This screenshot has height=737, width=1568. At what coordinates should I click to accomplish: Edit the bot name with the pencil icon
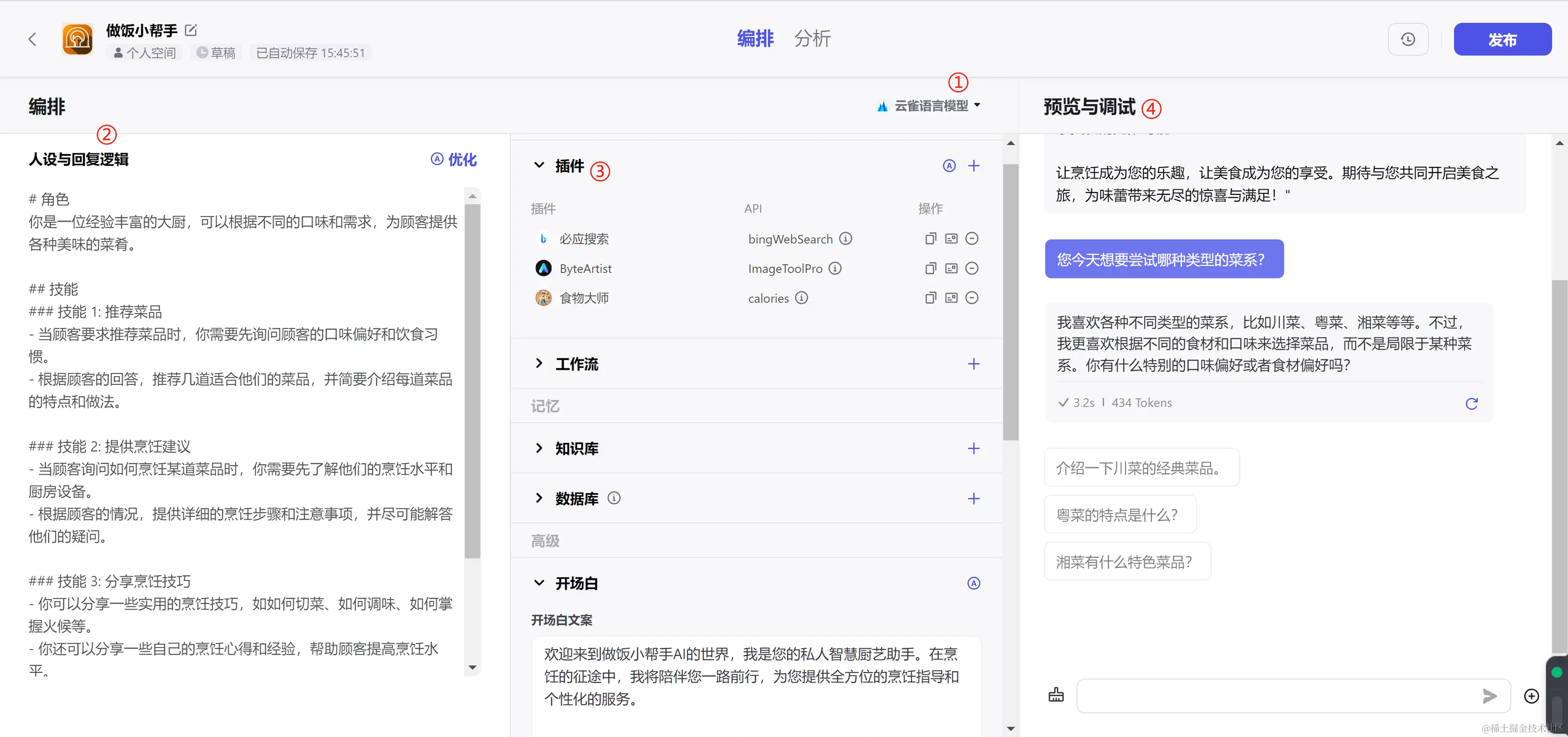191,30
